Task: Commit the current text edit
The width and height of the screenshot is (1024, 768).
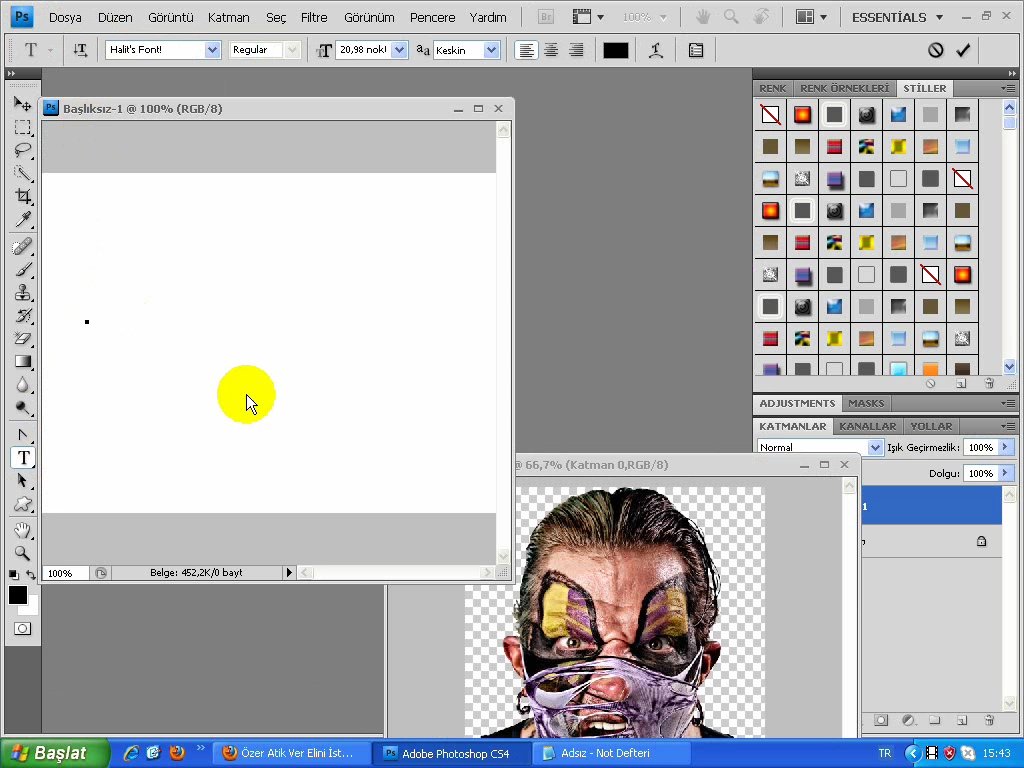Action: coord(963,50)
